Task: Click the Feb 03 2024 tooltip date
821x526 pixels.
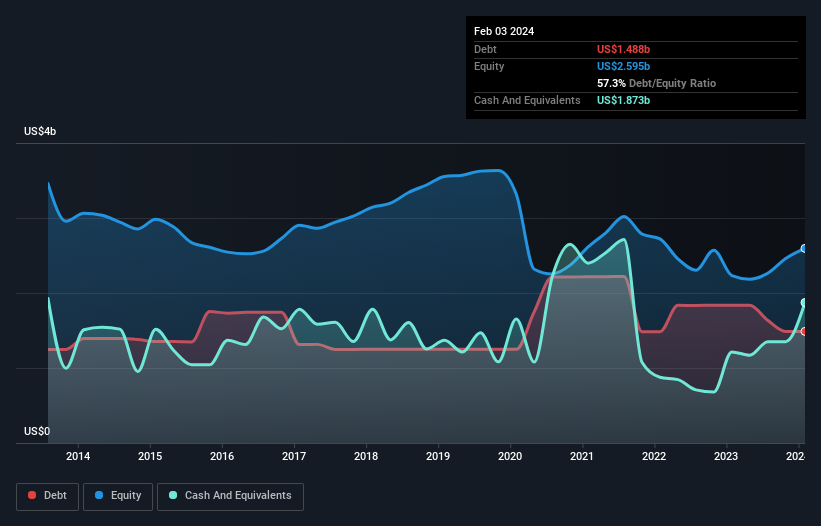Action: [x=504, y=31]
